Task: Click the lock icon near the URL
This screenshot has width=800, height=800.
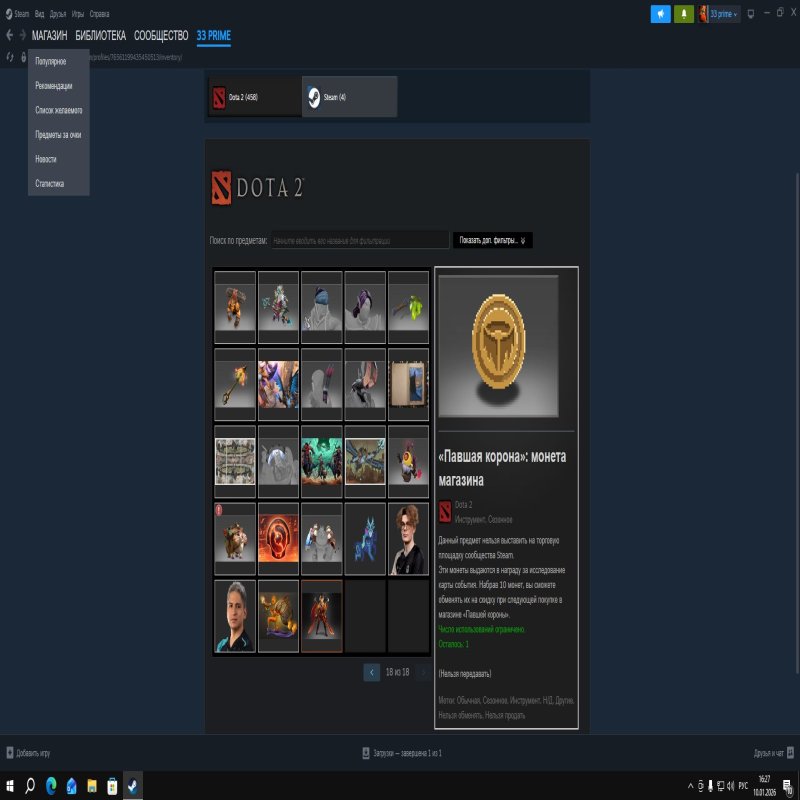Action: [x=23, y=57]
